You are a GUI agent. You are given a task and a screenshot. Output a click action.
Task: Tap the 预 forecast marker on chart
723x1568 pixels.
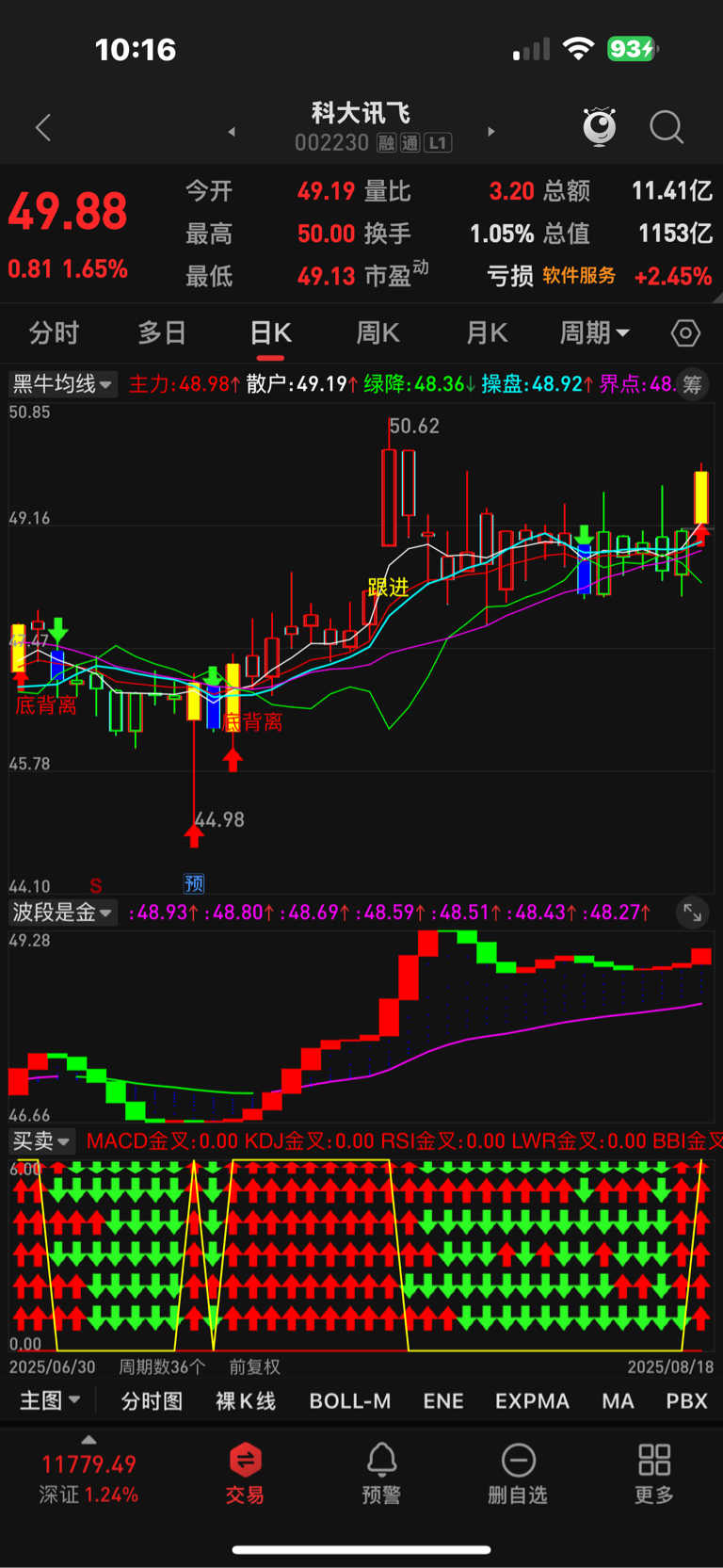(x=195, y=883)
